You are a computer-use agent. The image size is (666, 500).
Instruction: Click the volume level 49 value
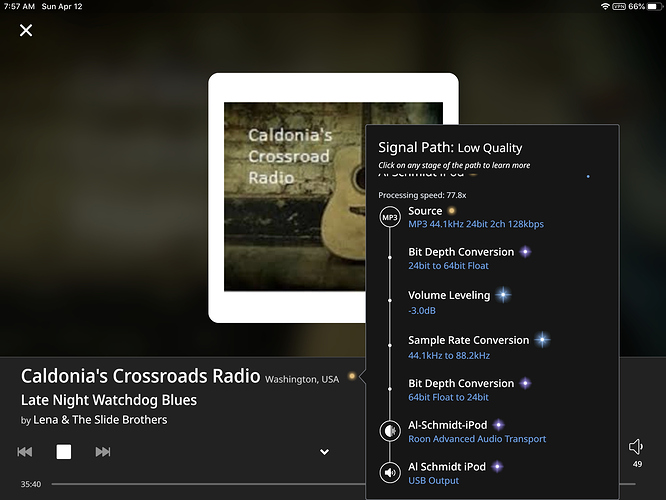click(x=638, y=464)
